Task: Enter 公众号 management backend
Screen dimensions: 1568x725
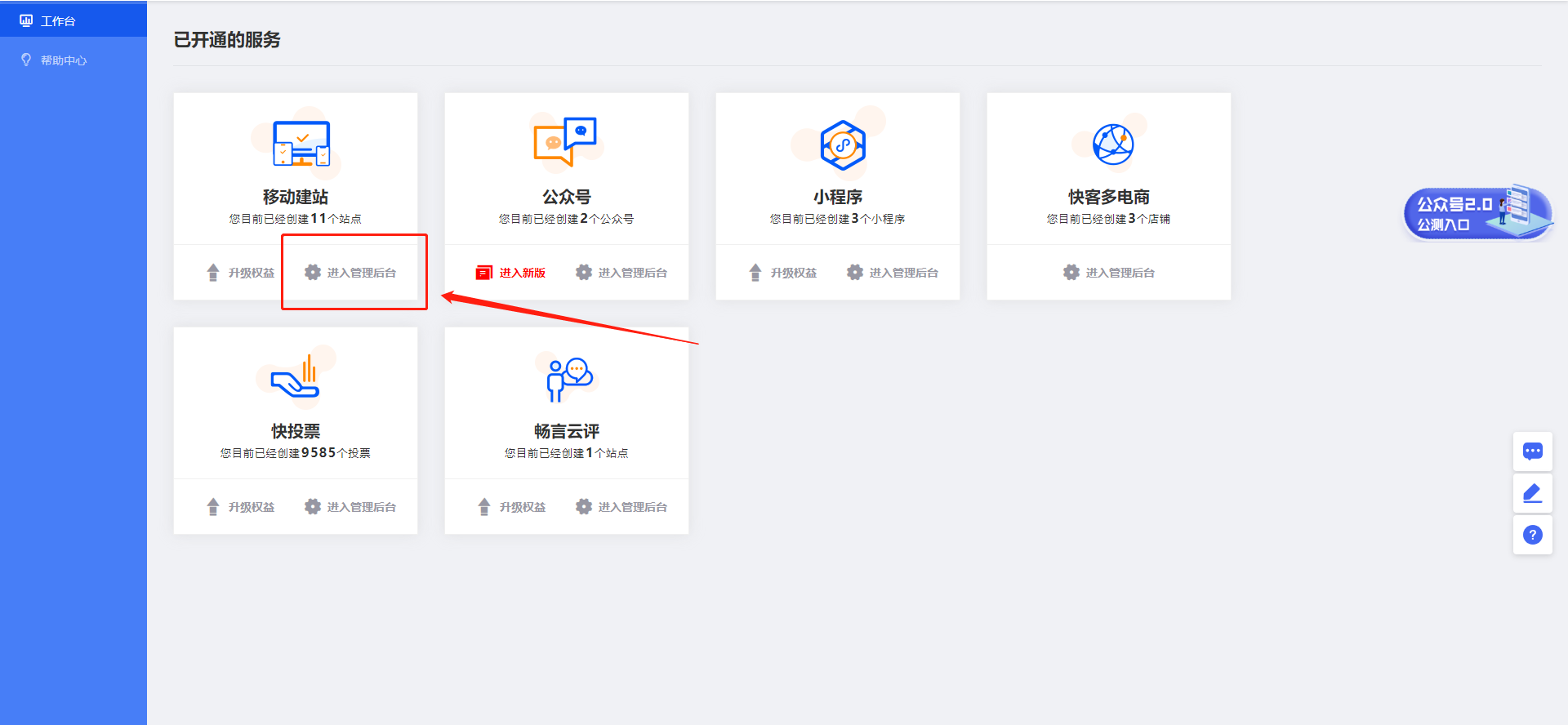Action: point(622,273)
